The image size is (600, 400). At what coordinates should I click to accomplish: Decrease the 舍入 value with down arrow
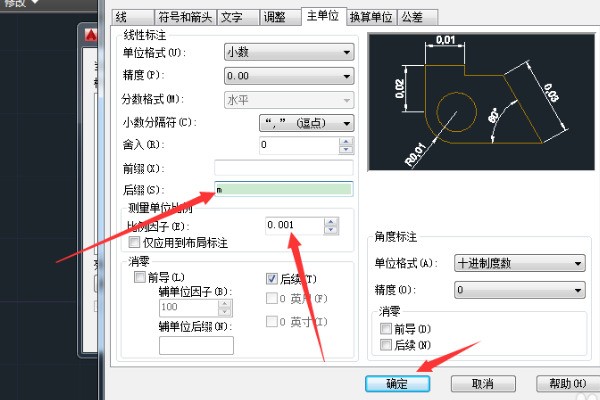click(x=346, y=150)
